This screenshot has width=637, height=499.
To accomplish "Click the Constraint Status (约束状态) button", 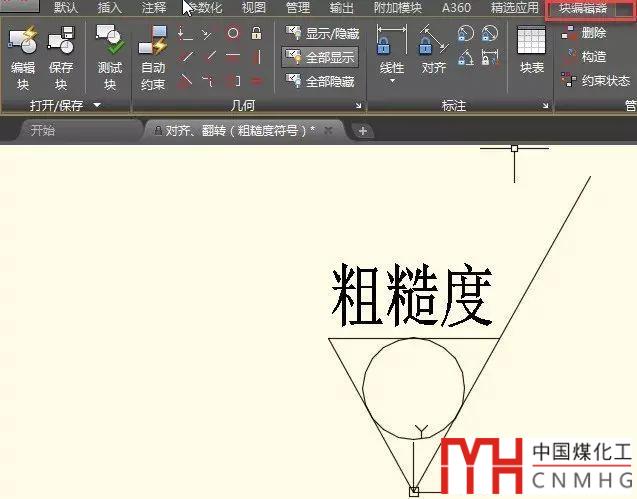I will (x=596, y=81).
